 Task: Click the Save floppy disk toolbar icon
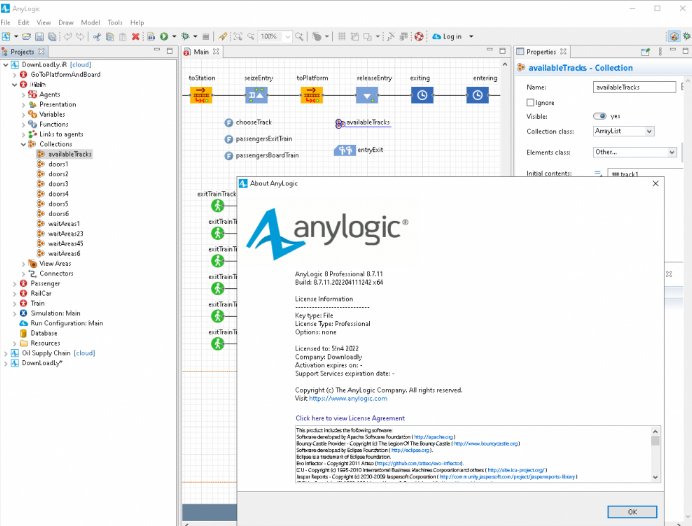click(x=39, y=37)
